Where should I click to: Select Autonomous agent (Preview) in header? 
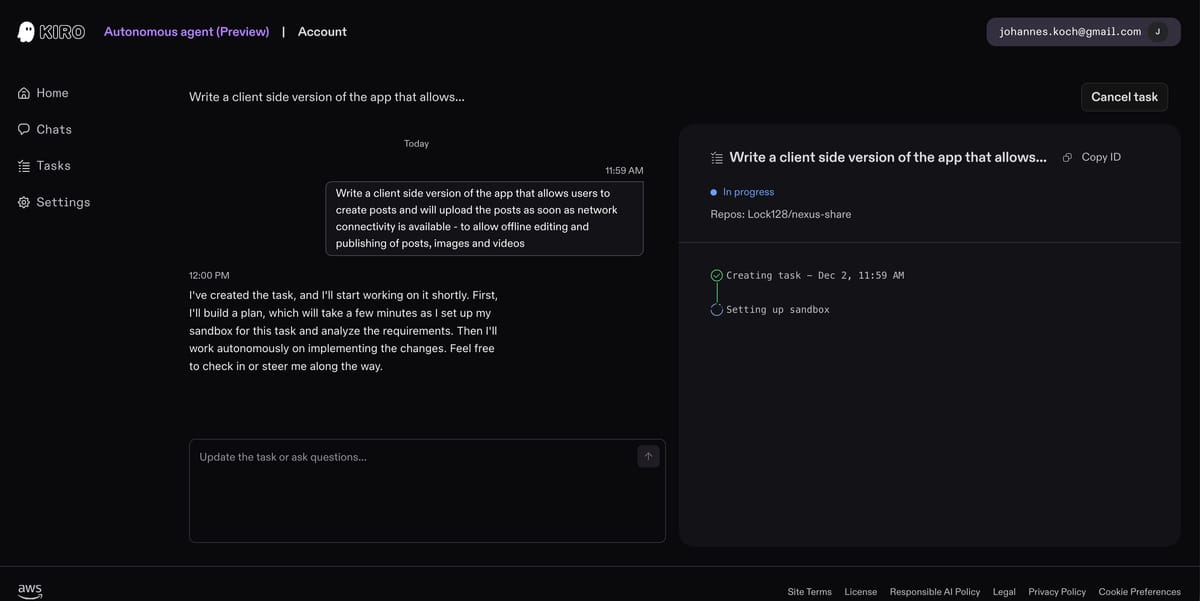[187, 32]
